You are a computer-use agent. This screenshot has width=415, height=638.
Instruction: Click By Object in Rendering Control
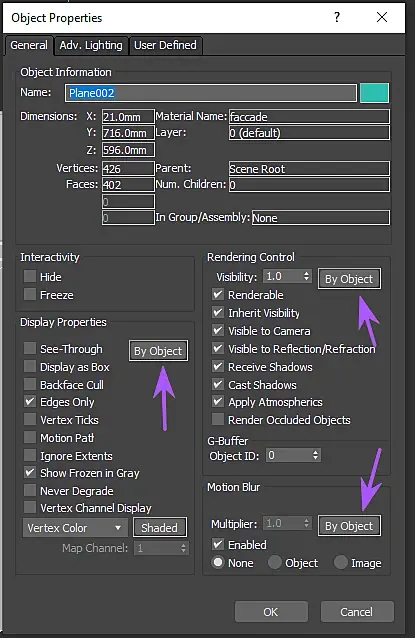click(349, 279)
